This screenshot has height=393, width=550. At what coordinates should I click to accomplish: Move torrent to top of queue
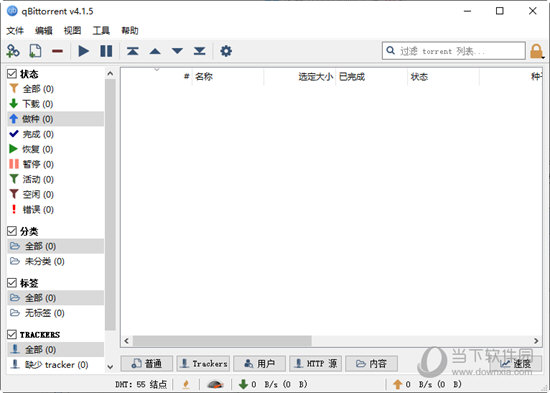133,51
